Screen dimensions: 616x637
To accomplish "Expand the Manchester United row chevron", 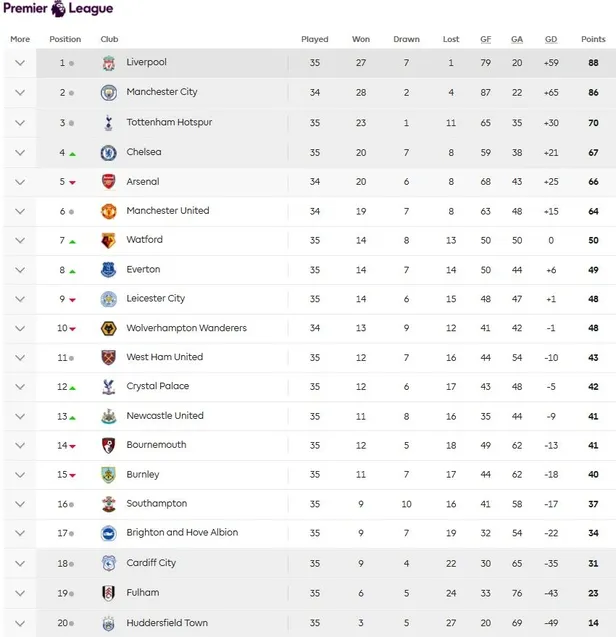I will pos(20,211).
